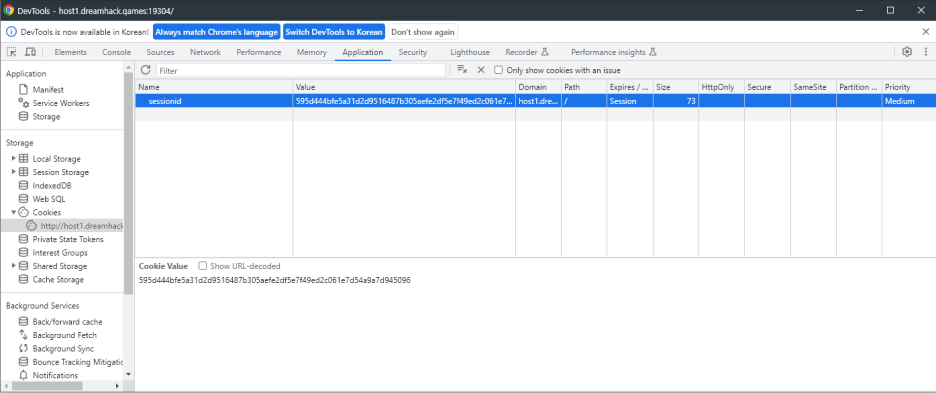Select the sessionid cookie name cell
Image resolution: width=936 pixels, height=393 pixels.
214,101
